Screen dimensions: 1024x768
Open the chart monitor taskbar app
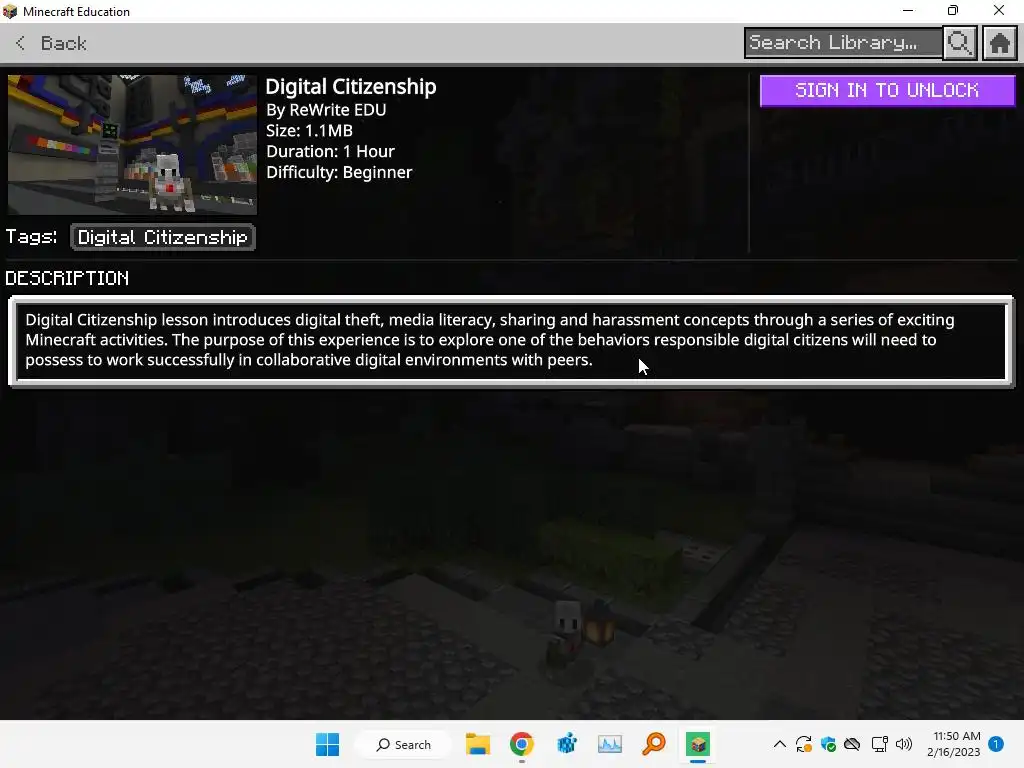pos(610,744)
